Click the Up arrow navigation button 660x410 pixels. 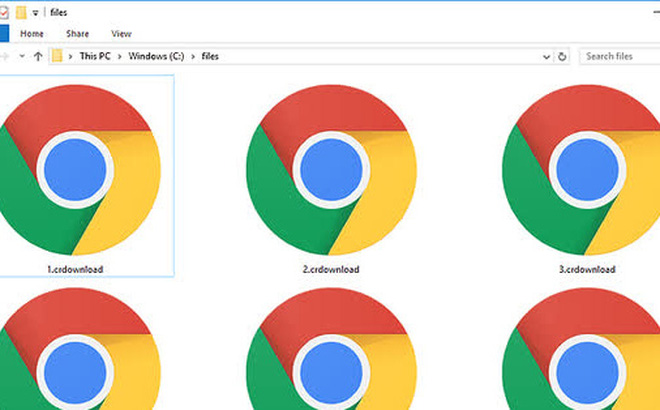click(35, 57)
